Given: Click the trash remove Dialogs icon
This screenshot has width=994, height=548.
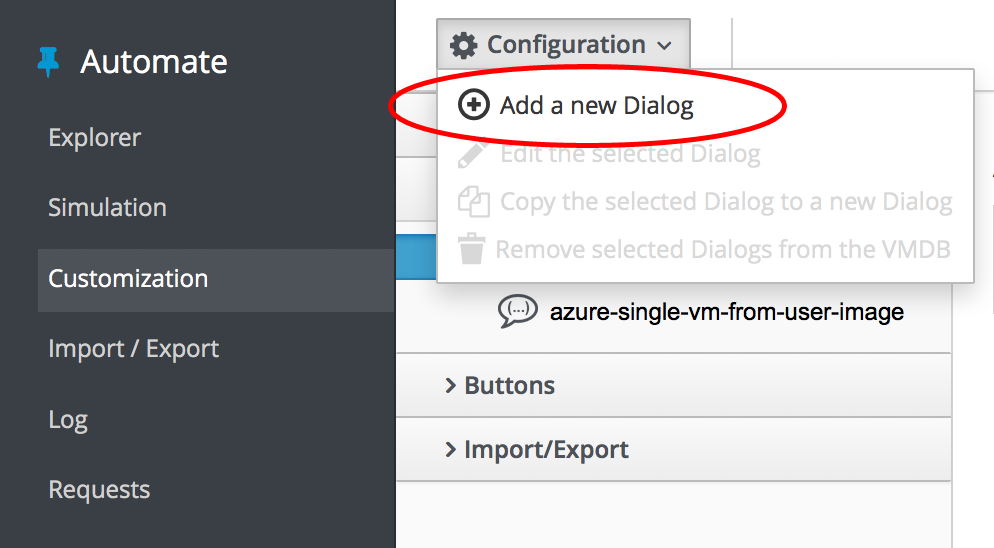Looking at the screenshot, I should point(470,249).
